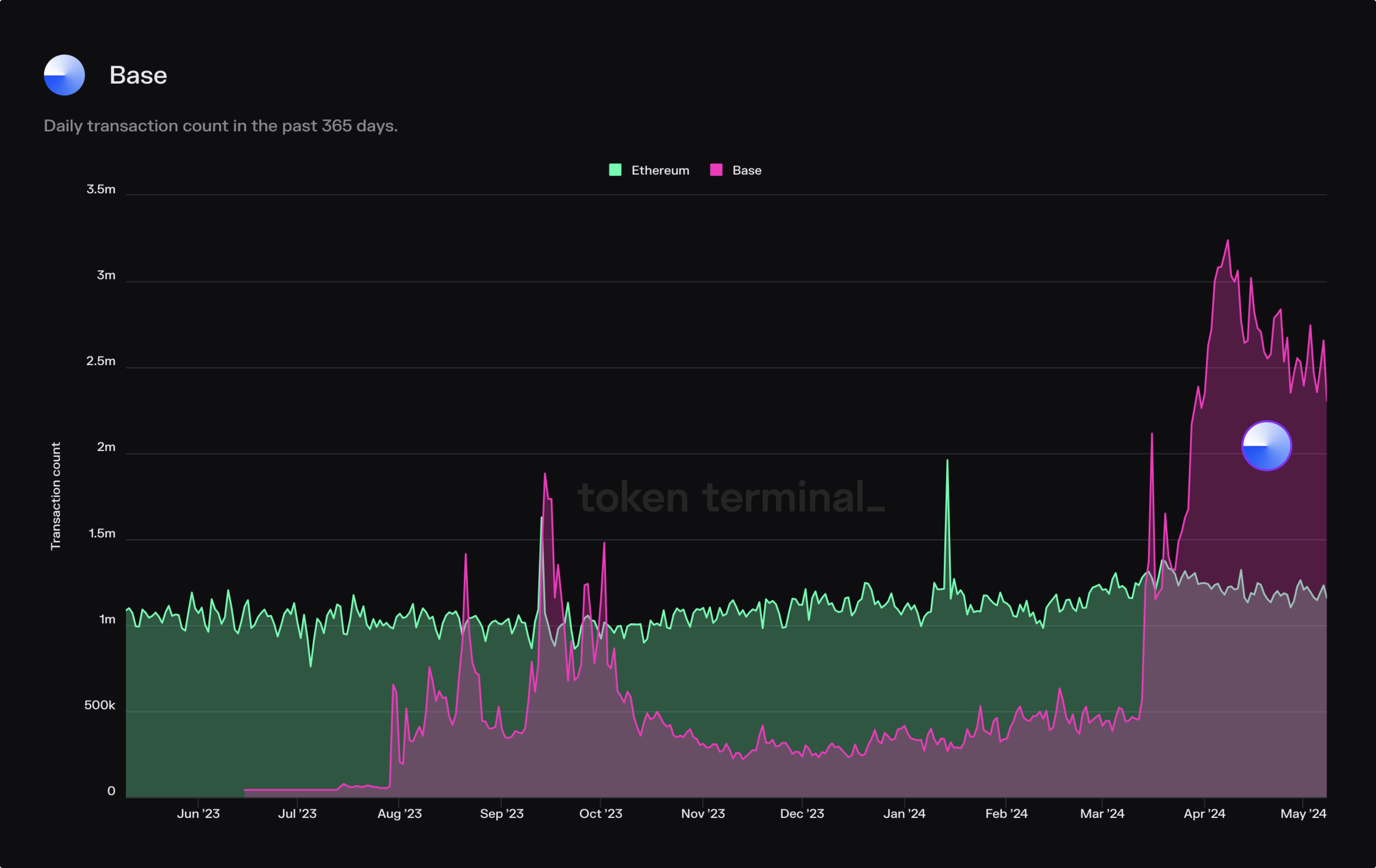The width and height of the screenshot is (1376, 868).
Task: Click the Base logo marker on chart
Action: pyautogui.click(x=1266, y=446)
